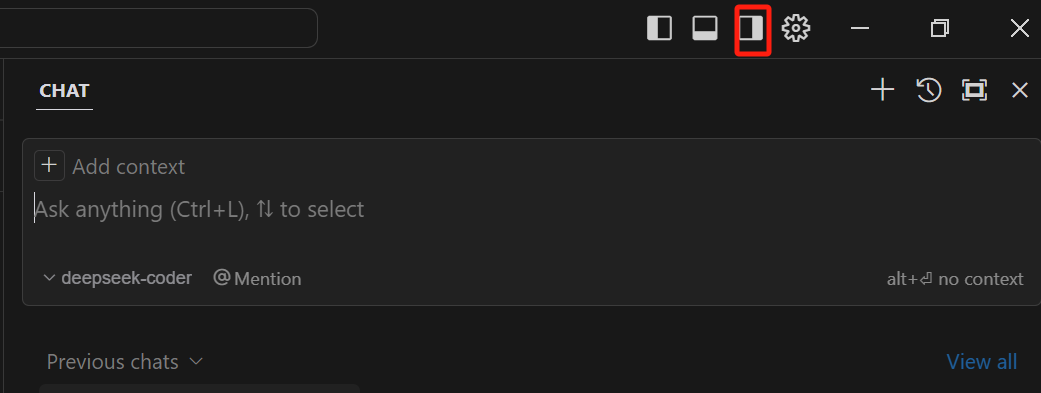Minimize the application window
Image resolution: width=1041 pixels, height=393 pixels.
click(860, 28)
